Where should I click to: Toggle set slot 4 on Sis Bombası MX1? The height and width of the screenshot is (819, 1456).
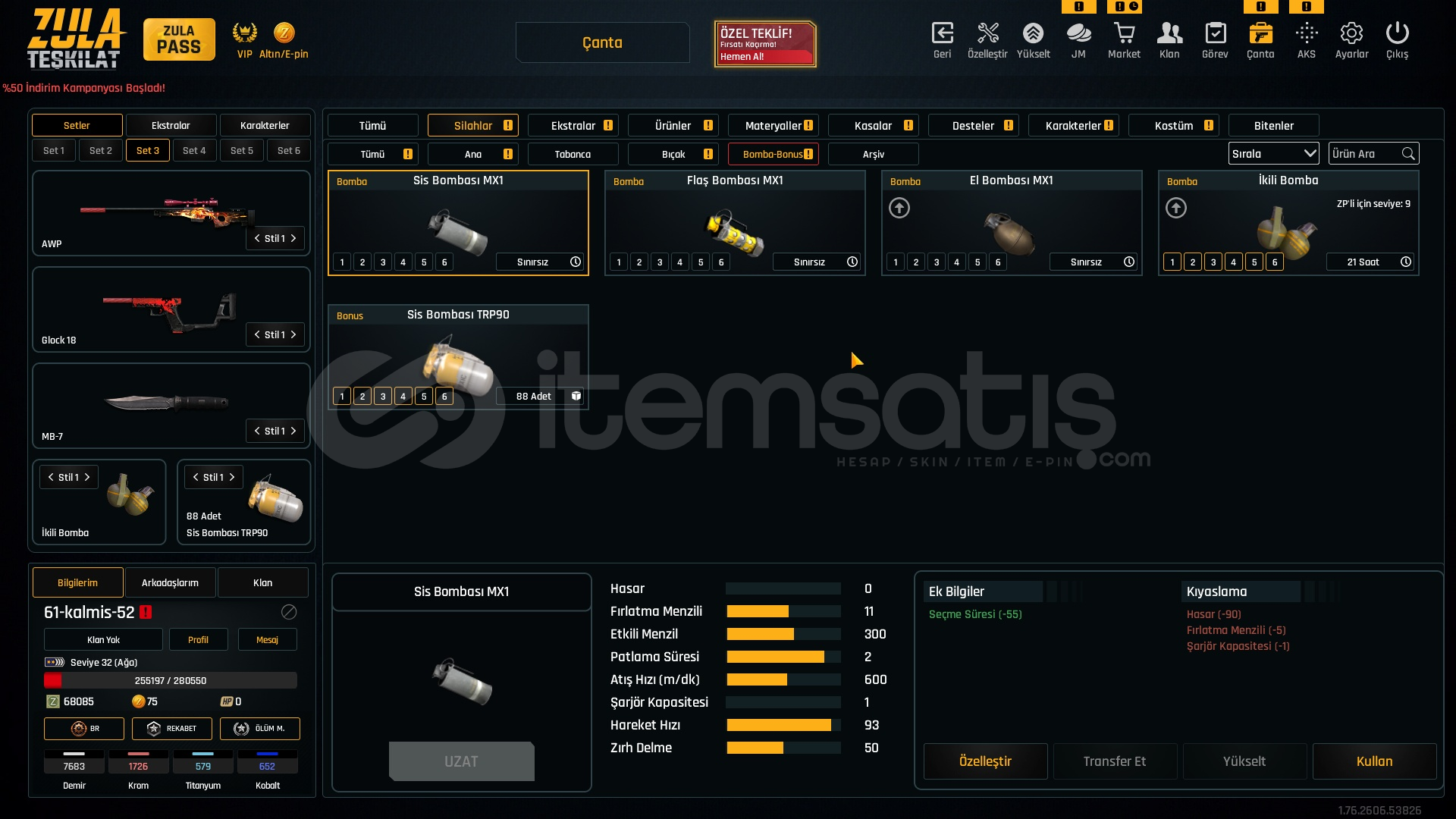click(403, 262)
